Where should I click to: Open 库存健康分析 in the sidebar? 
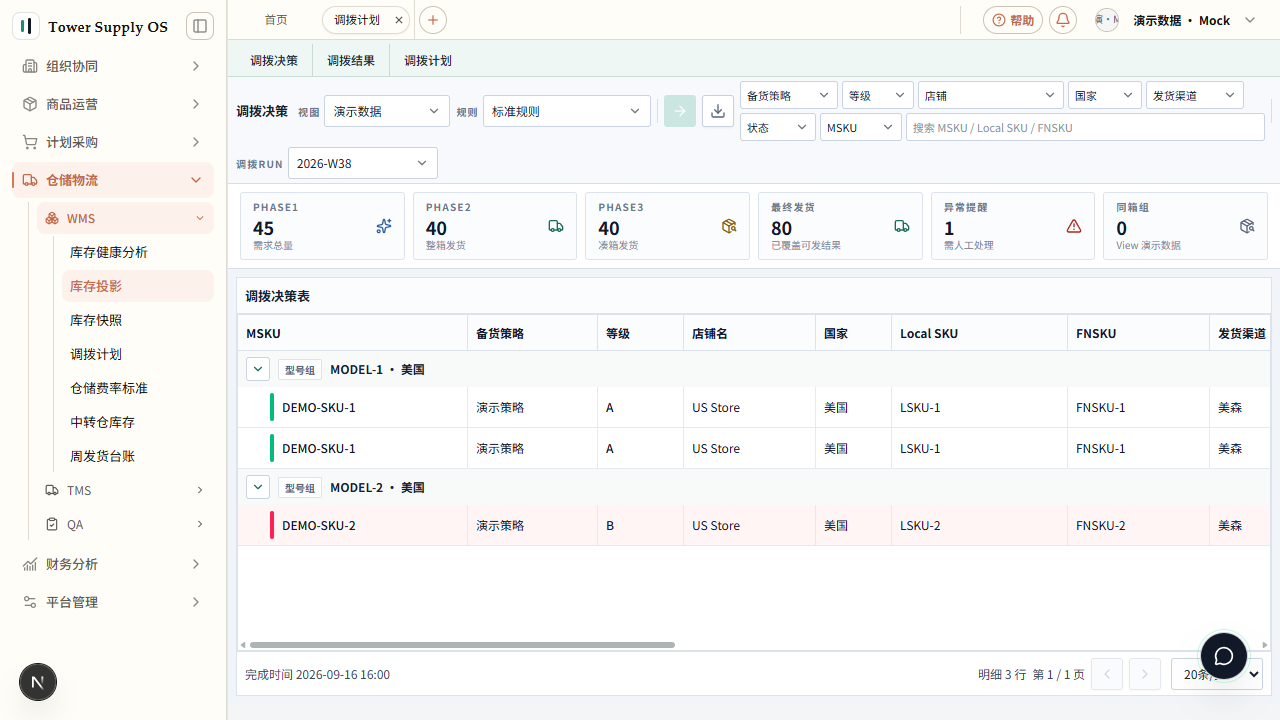click(138, 252)
